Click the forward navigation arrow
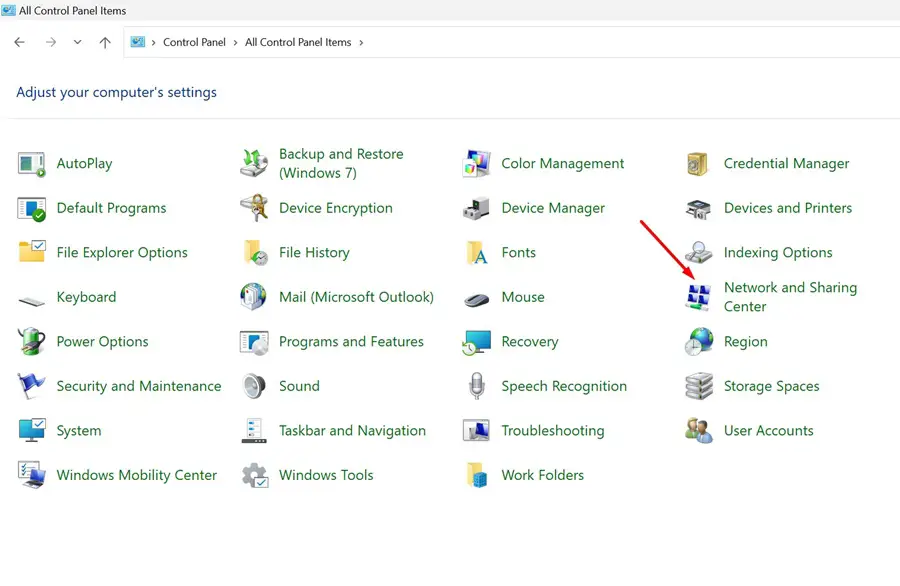This screenshot has width=900, height=586. pos(51,42)
